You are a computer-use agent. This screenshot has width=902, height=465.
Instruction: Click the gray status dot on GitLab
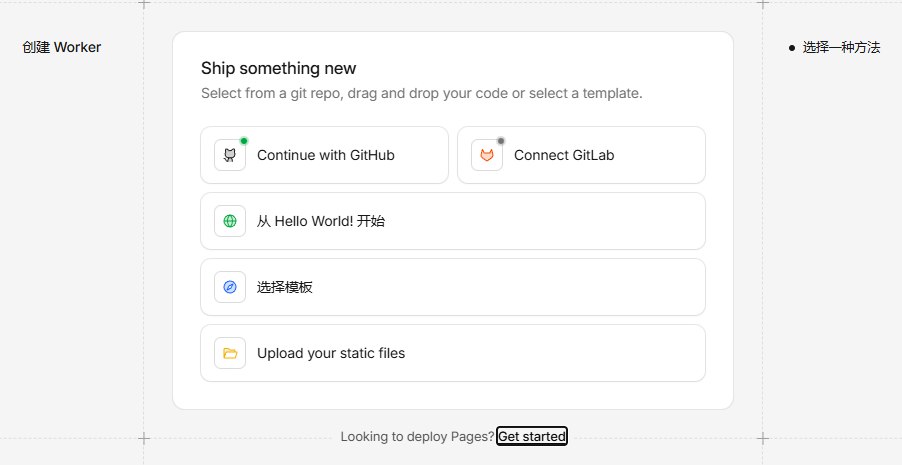(501, 141)
